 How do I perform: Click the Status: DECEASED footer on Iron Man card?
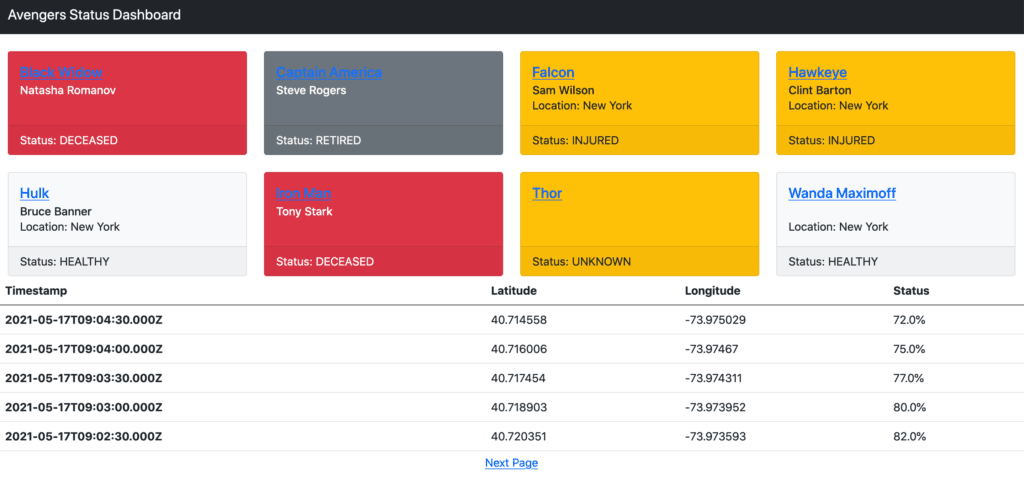[x=325, y=262]
